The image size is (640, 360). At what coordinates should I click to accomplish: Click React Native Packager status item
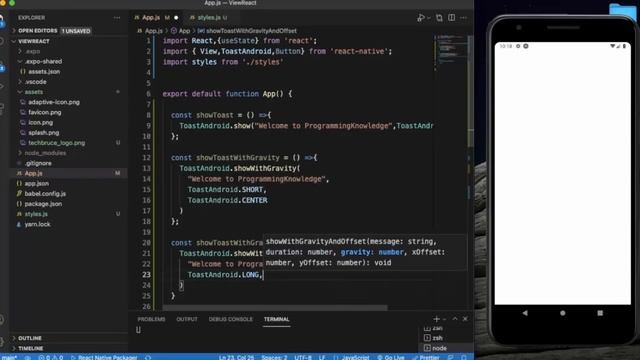104,357
